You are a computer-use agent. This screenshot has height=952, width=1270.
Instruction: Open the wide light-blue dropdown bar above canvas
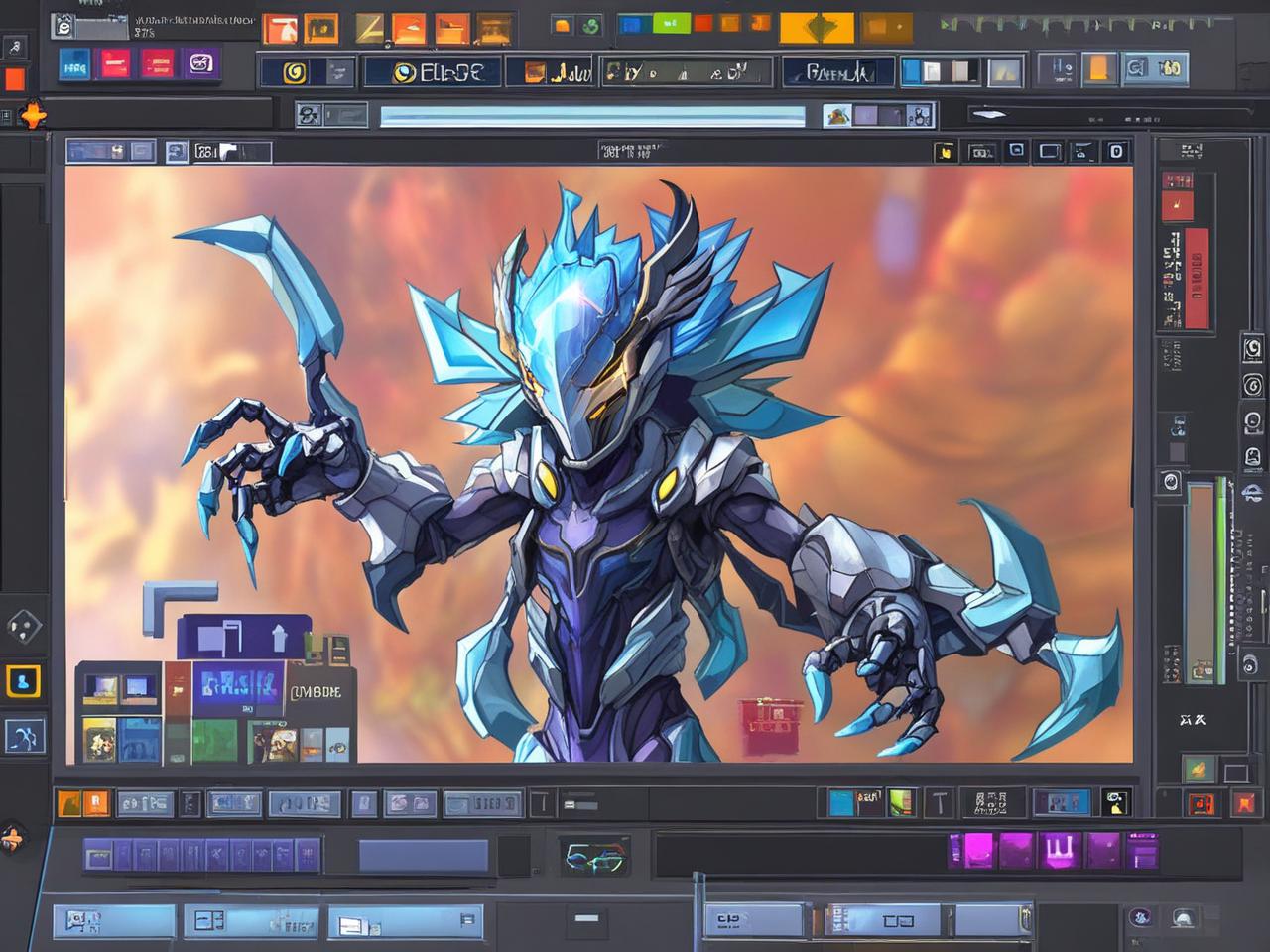pyautogui.click(x=592, y=116)
